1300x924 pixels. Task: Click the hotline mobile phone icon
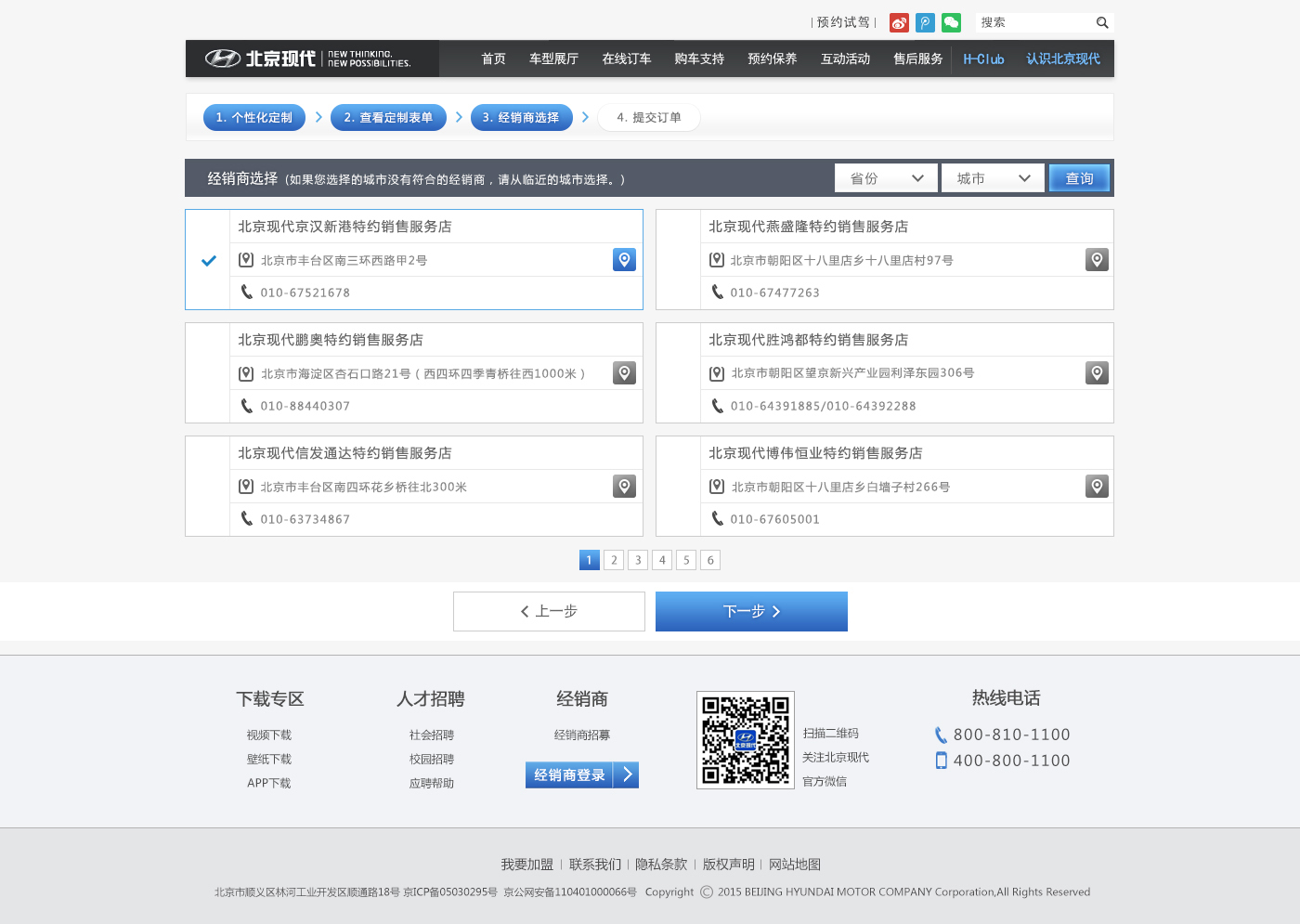coord(941,761)
